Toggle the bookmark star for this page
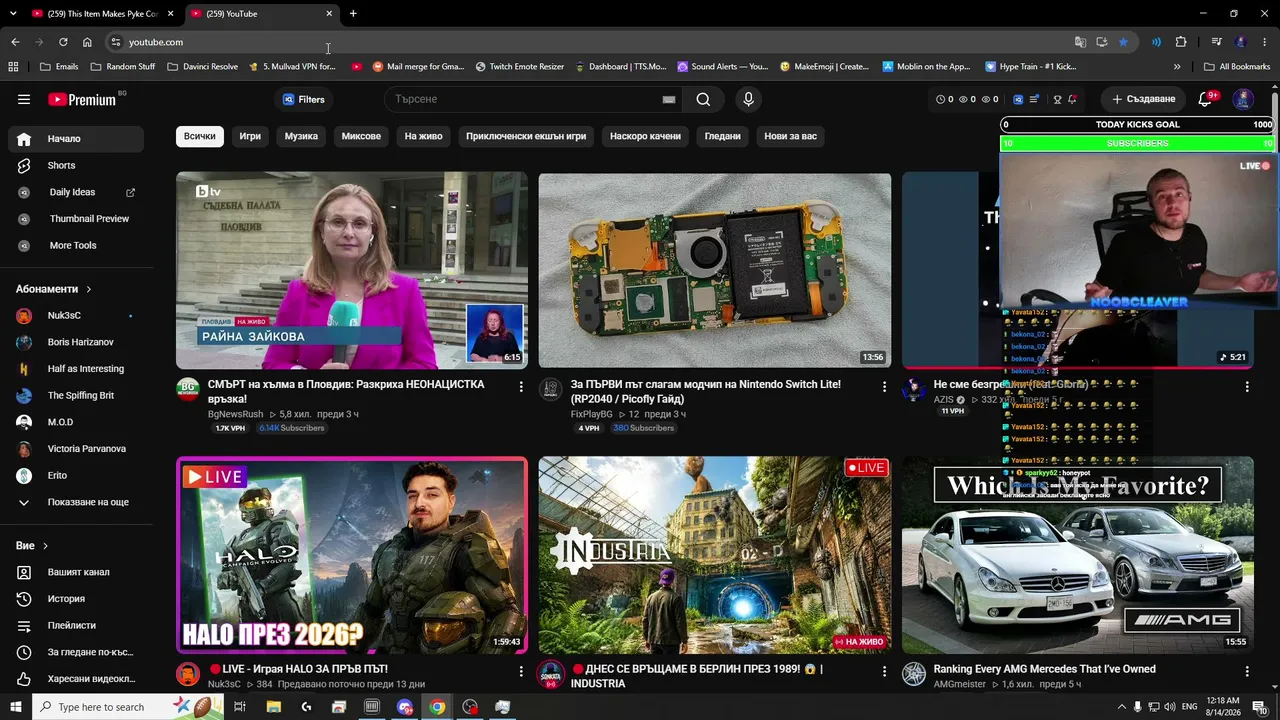 click(1123, 42)
